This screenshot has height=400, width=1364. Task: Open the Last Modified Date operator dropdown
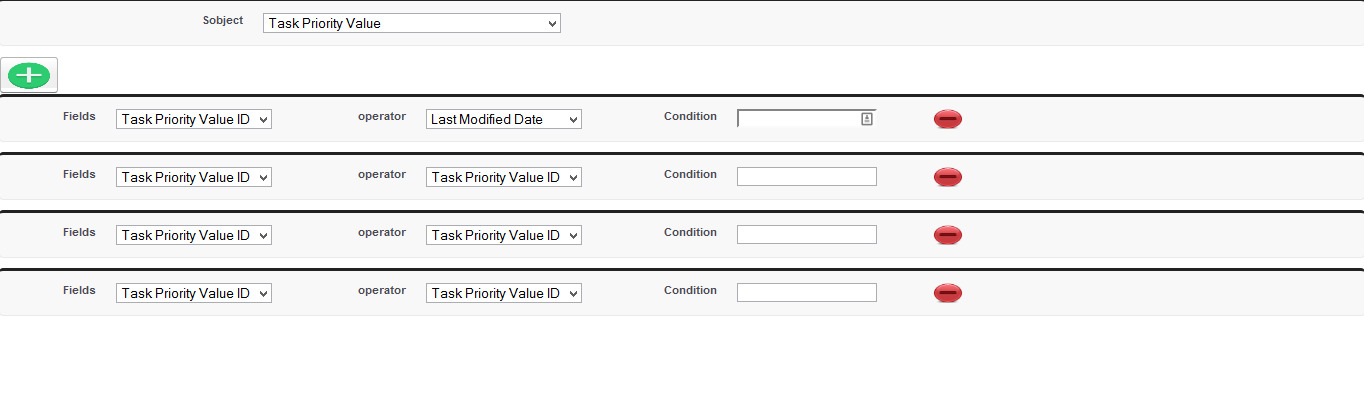point(503,119)
